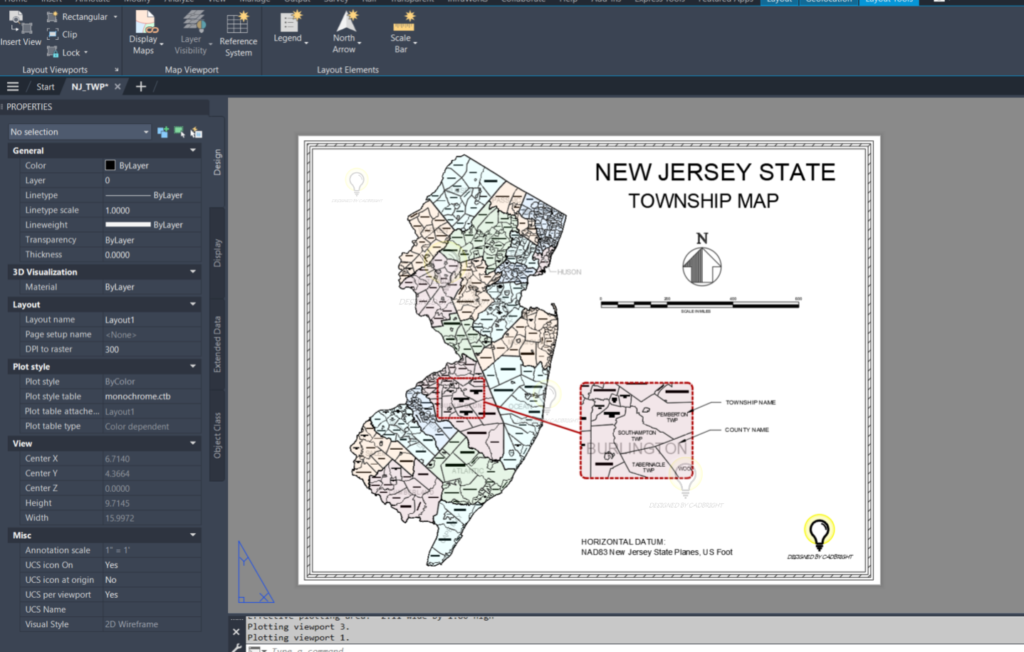Switch to the Start tab
The height and width of the screenshot is (652, 1024).
point(45,87)
